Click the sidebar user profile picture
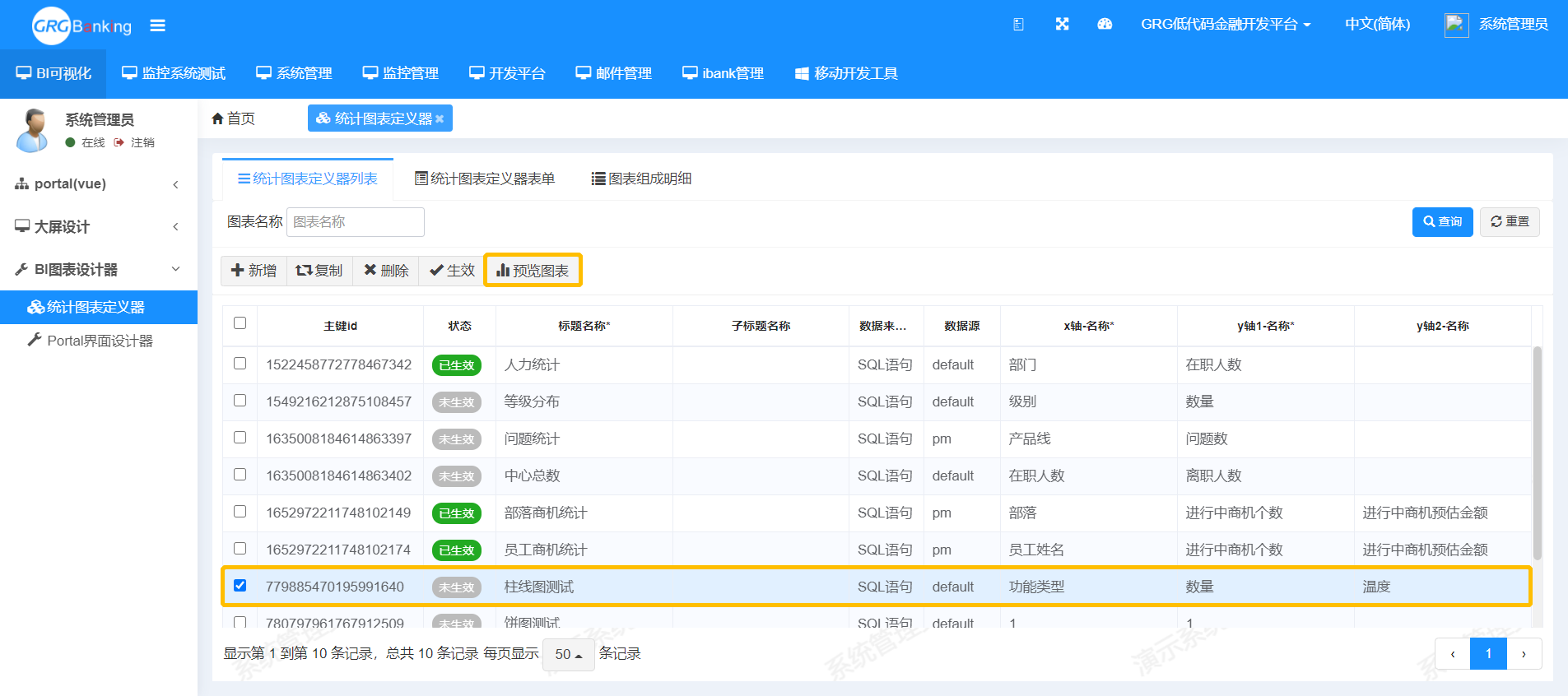 click(x=33, y=130)
